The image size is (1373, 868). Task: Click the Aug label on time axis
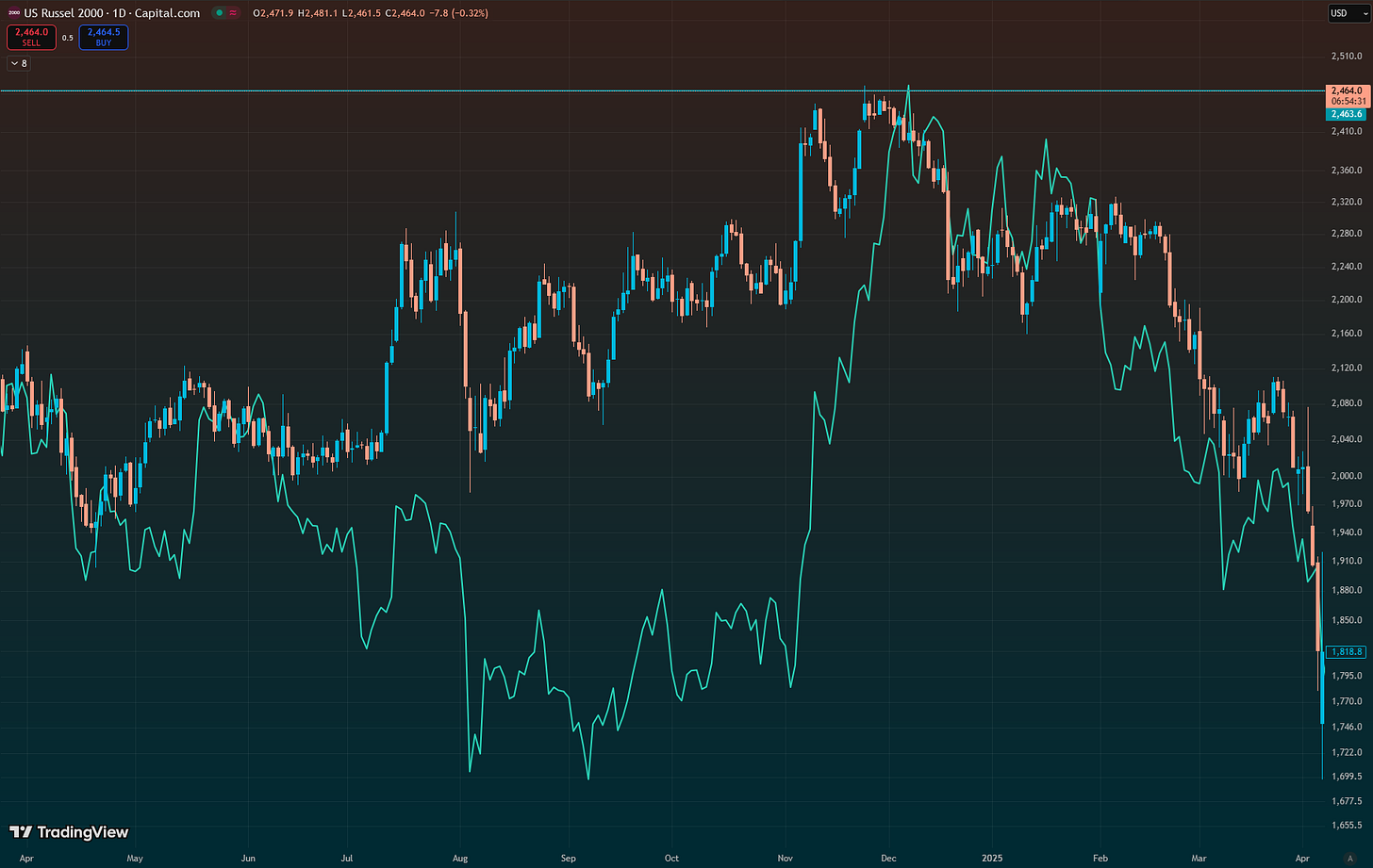click(x=459, y=859)
